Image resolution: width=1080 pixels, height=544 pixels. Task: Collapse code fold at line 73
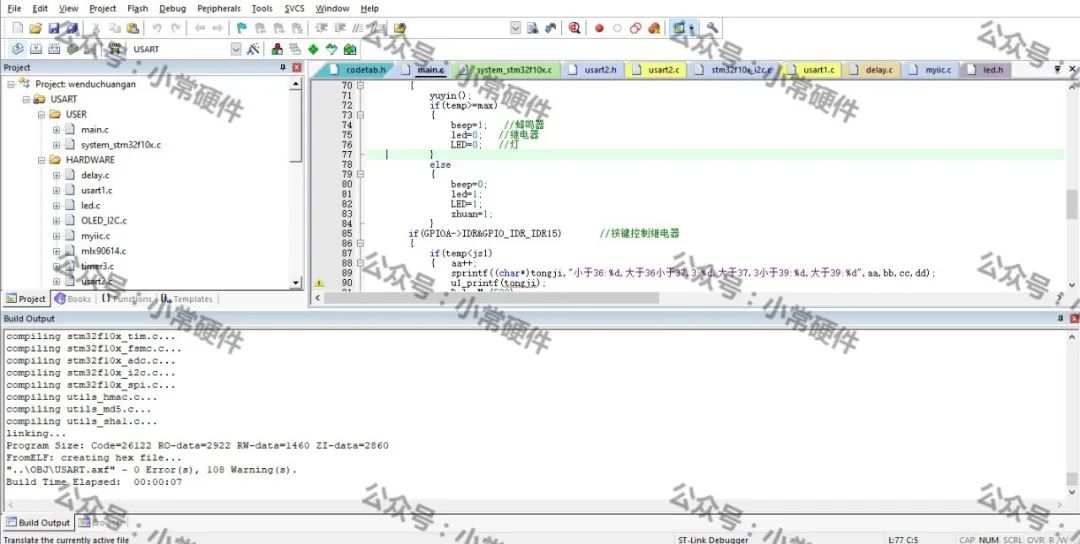[x=360, y=115]
